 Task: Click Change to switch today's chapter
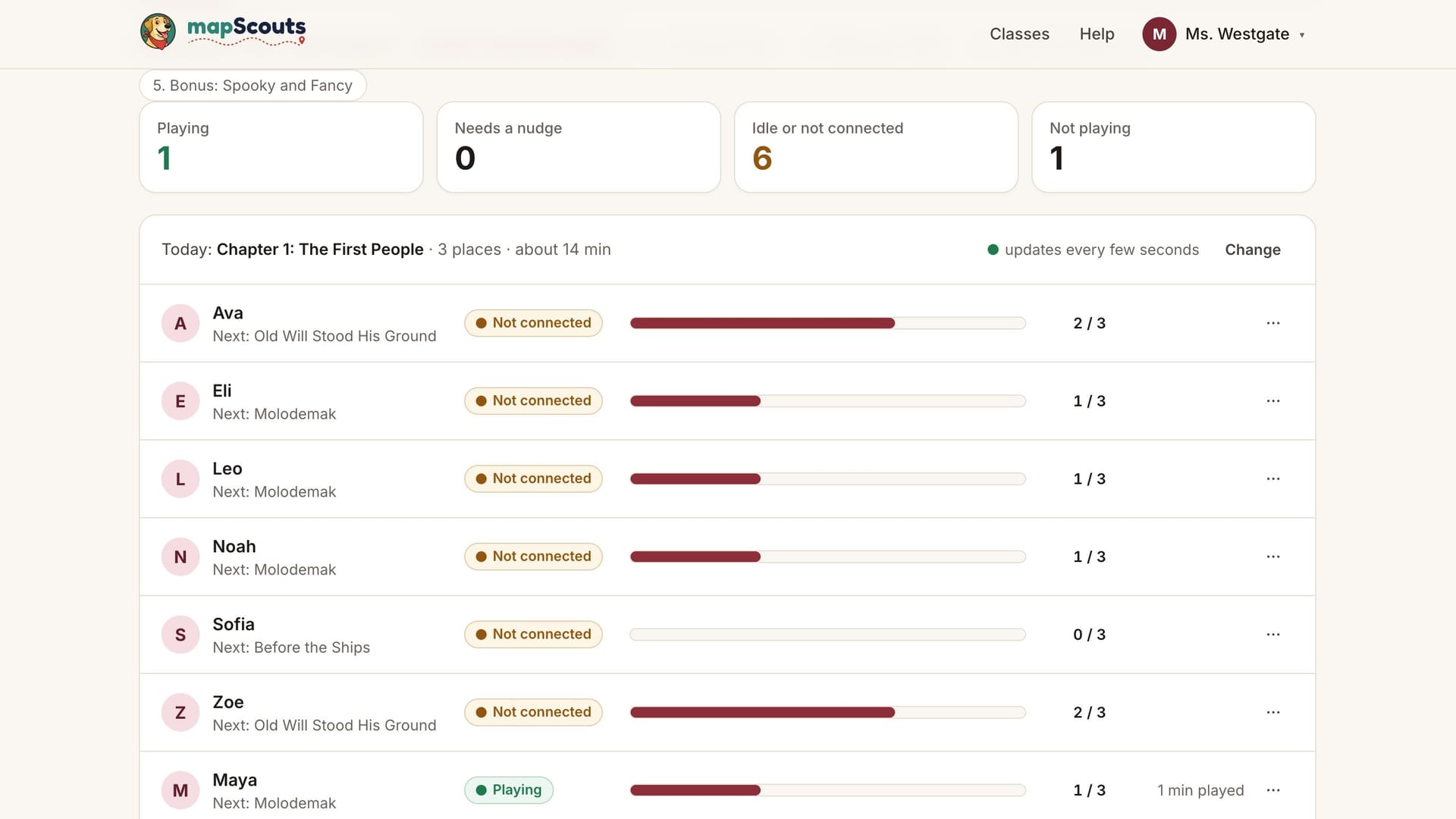pyautogui.click(x=1252, y=249)
